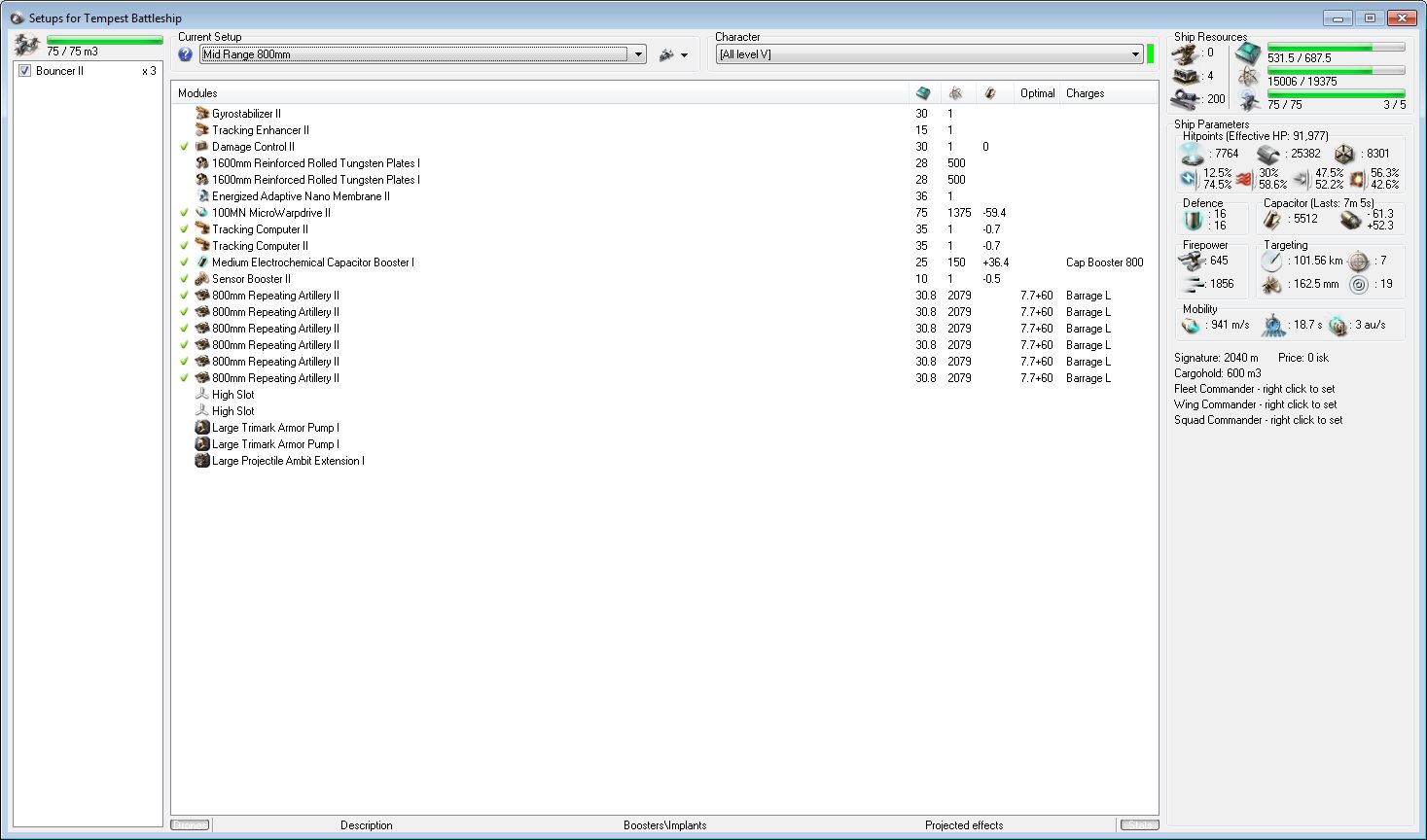The height and width of the screenshot is (840, 1427).
Task: Click the warp speed icon showing 3 au/s
Action: click(x=1338, y=325)
